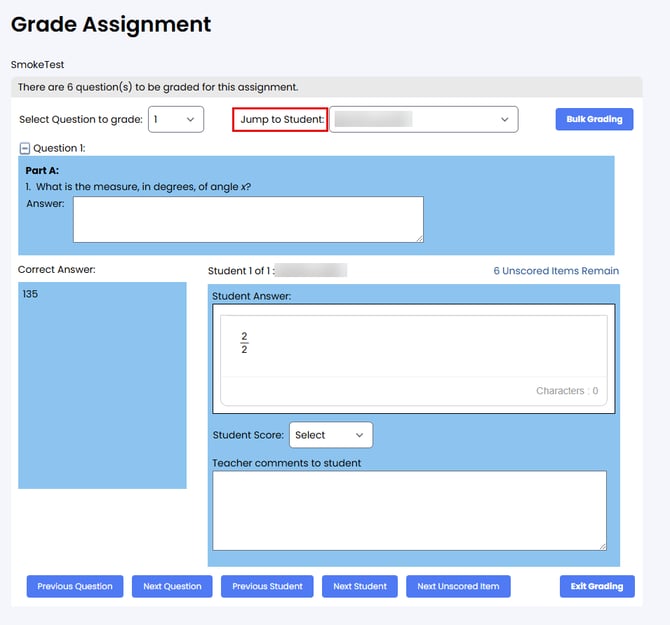Click the highlighted Jump to Student label

tap(281, 119)
